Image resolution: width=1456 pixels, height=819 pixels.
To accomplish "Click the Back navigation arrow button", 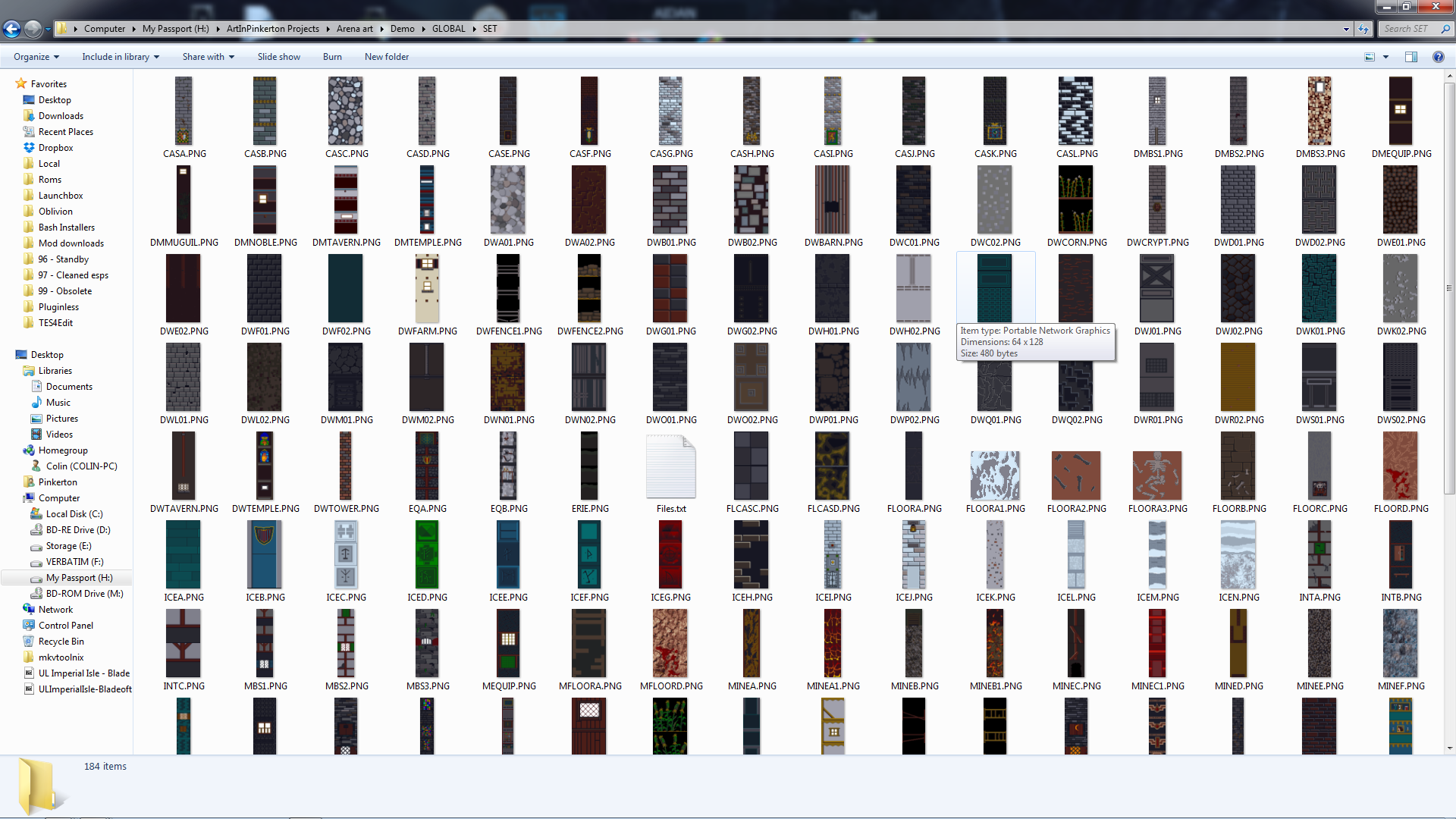I will pyautogui.click(x=11, y=29).
